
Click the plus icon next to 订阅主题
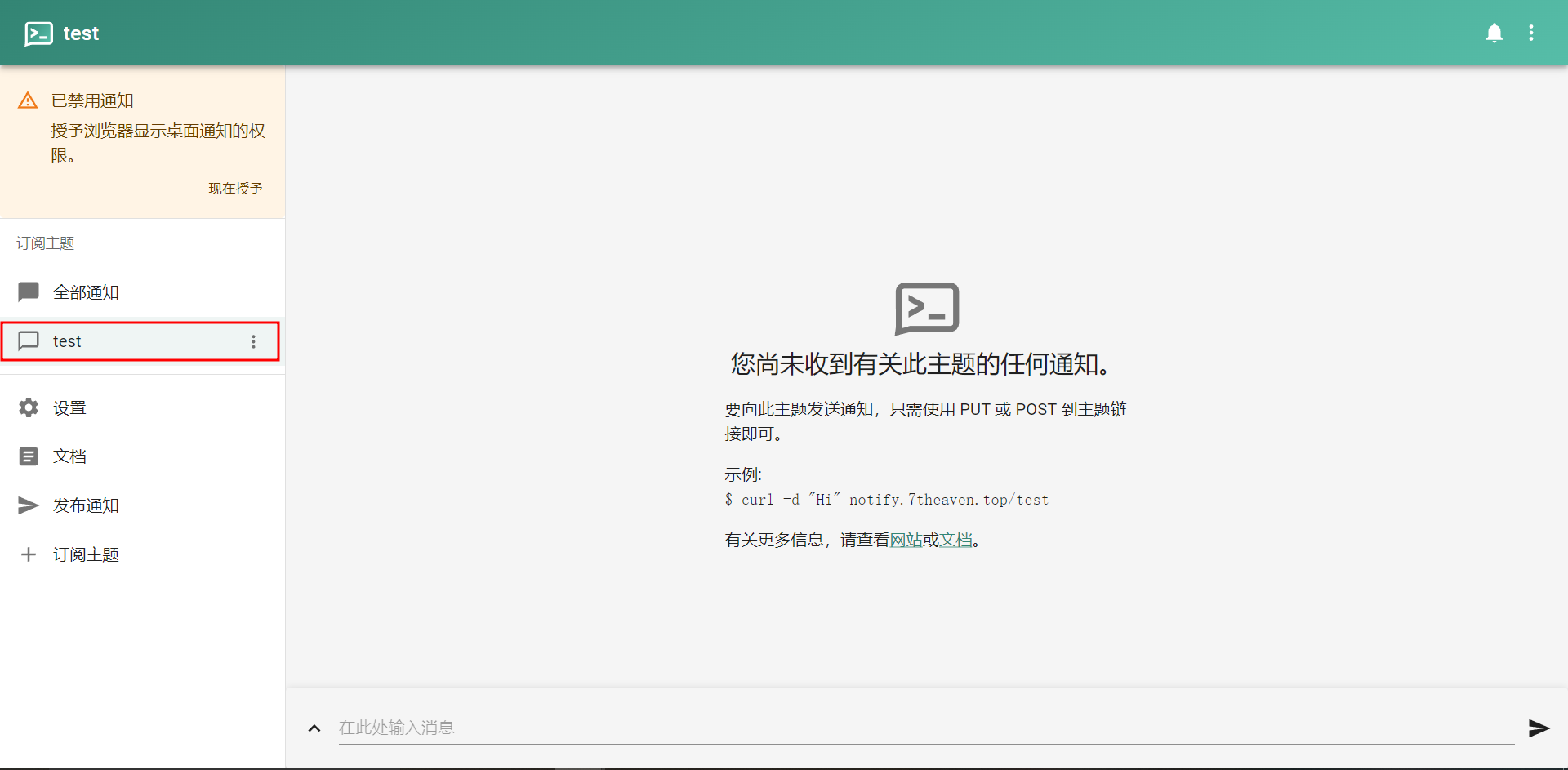click(28, 554)
